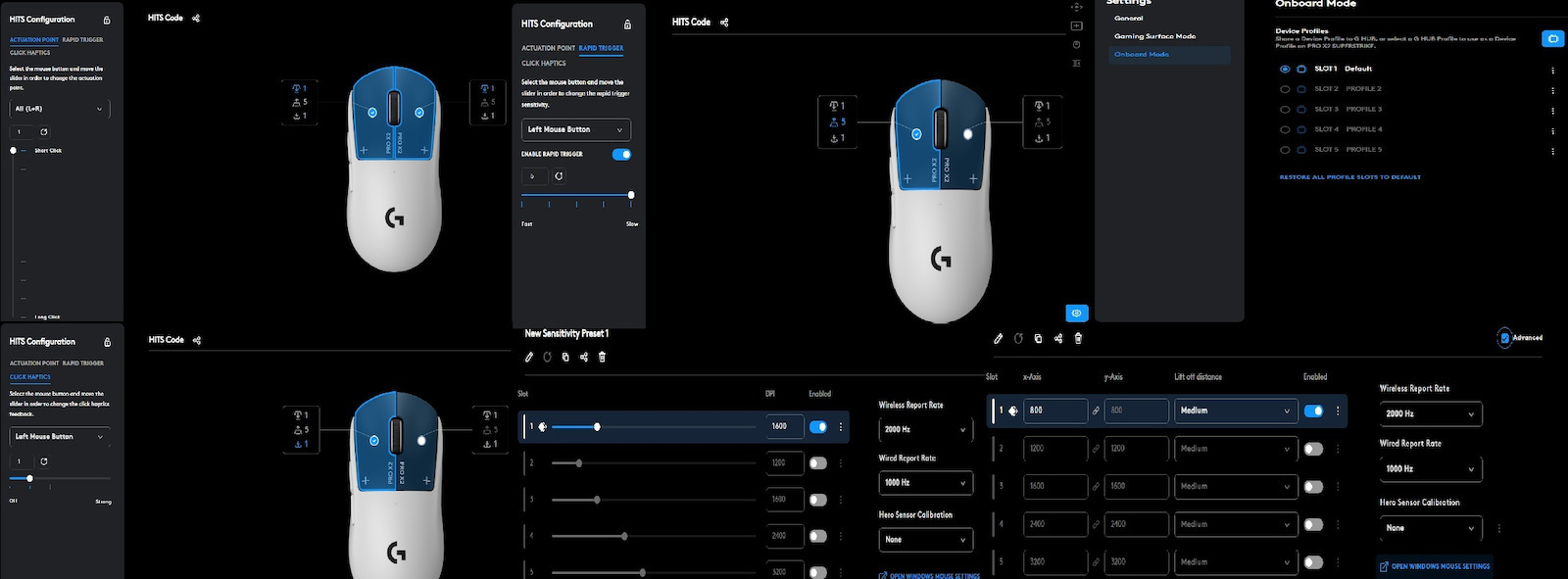Duplicate New Sensitivity Preset 1 with the copy icon
The width and height of the screenshot is (1568, 579).
coord(565,357)
